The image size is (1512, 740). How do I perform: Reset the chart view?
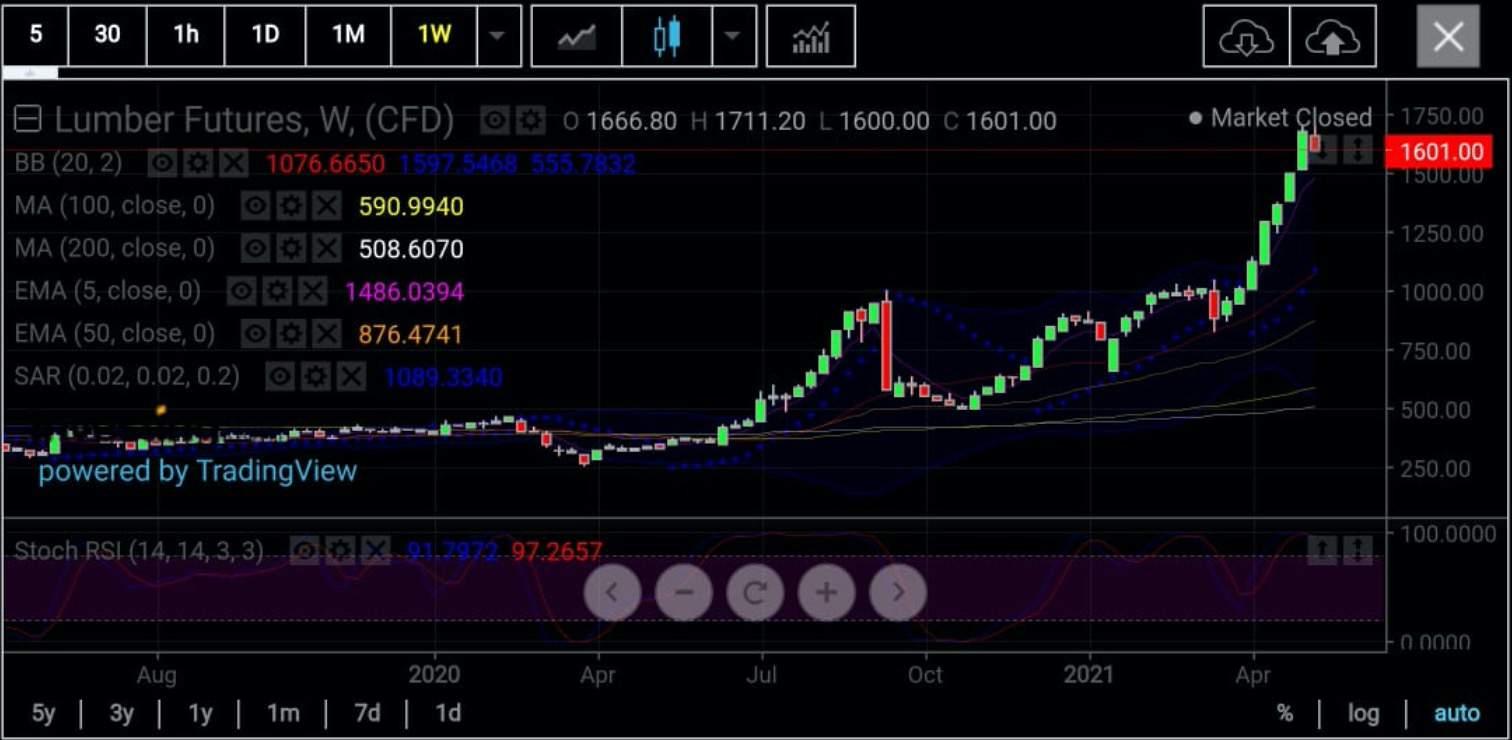[755, 592]
